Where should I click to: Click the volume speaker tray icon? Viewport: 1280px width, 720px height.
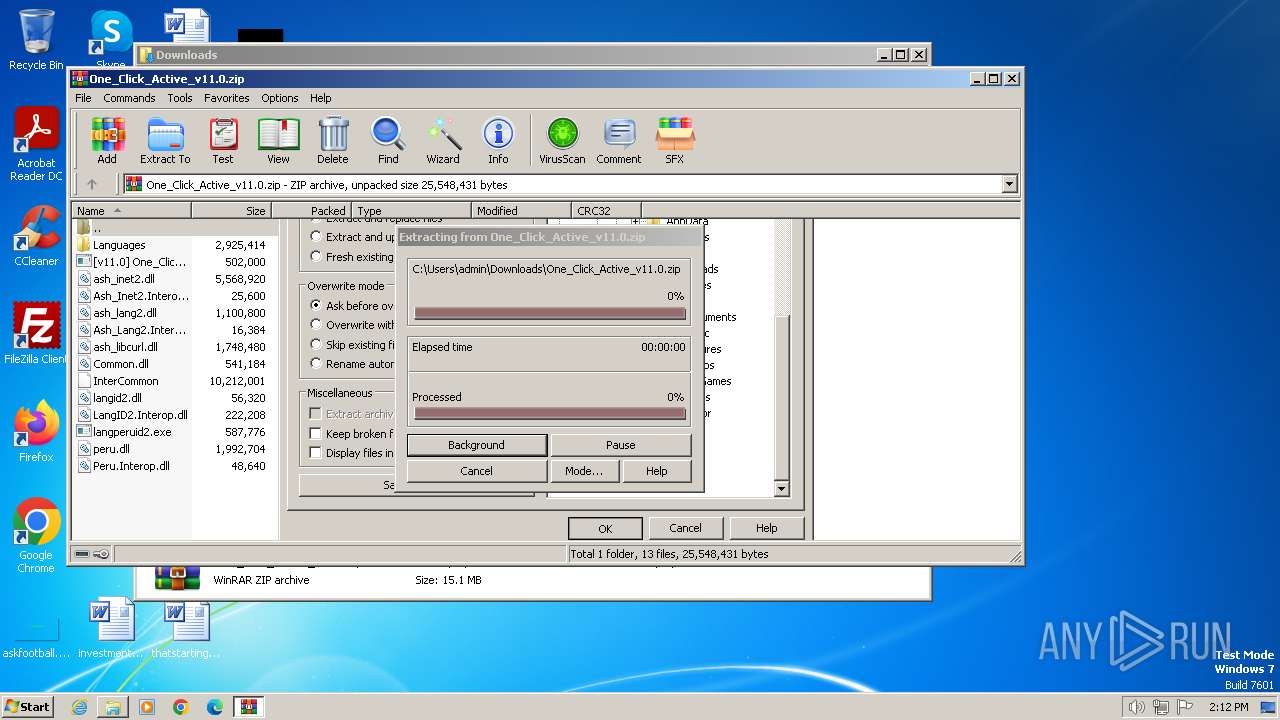(1137, 707)
